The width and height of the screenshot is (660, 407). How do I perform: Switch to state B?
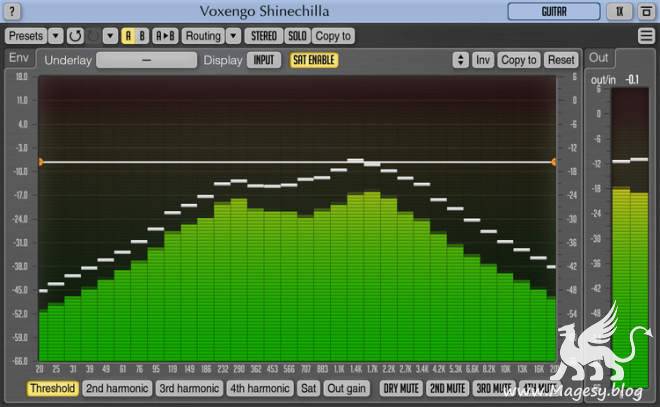tap(142, 36)
